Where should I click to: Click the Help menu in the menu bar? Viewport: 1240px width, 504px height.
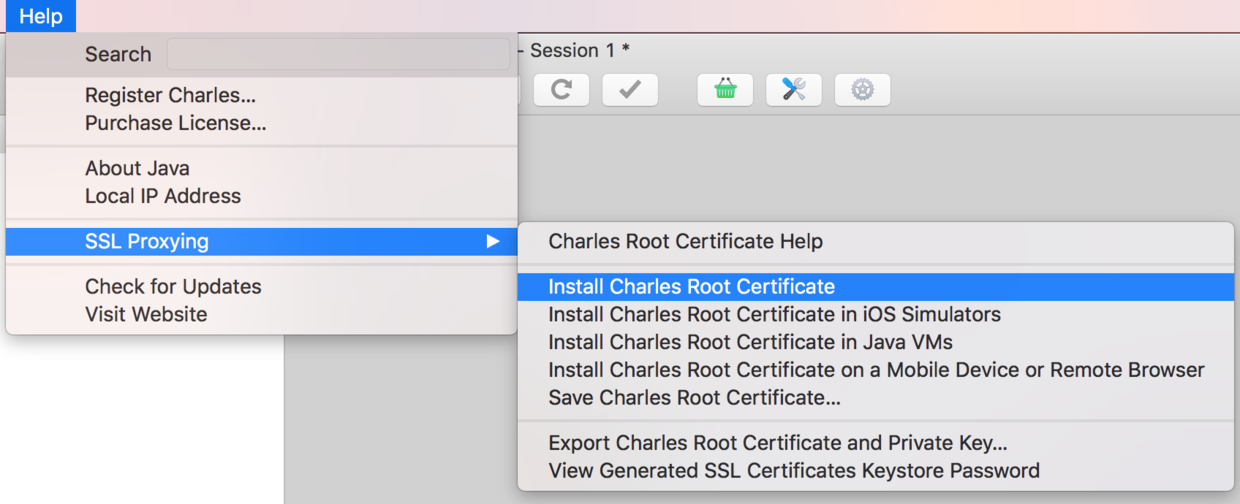40,16
